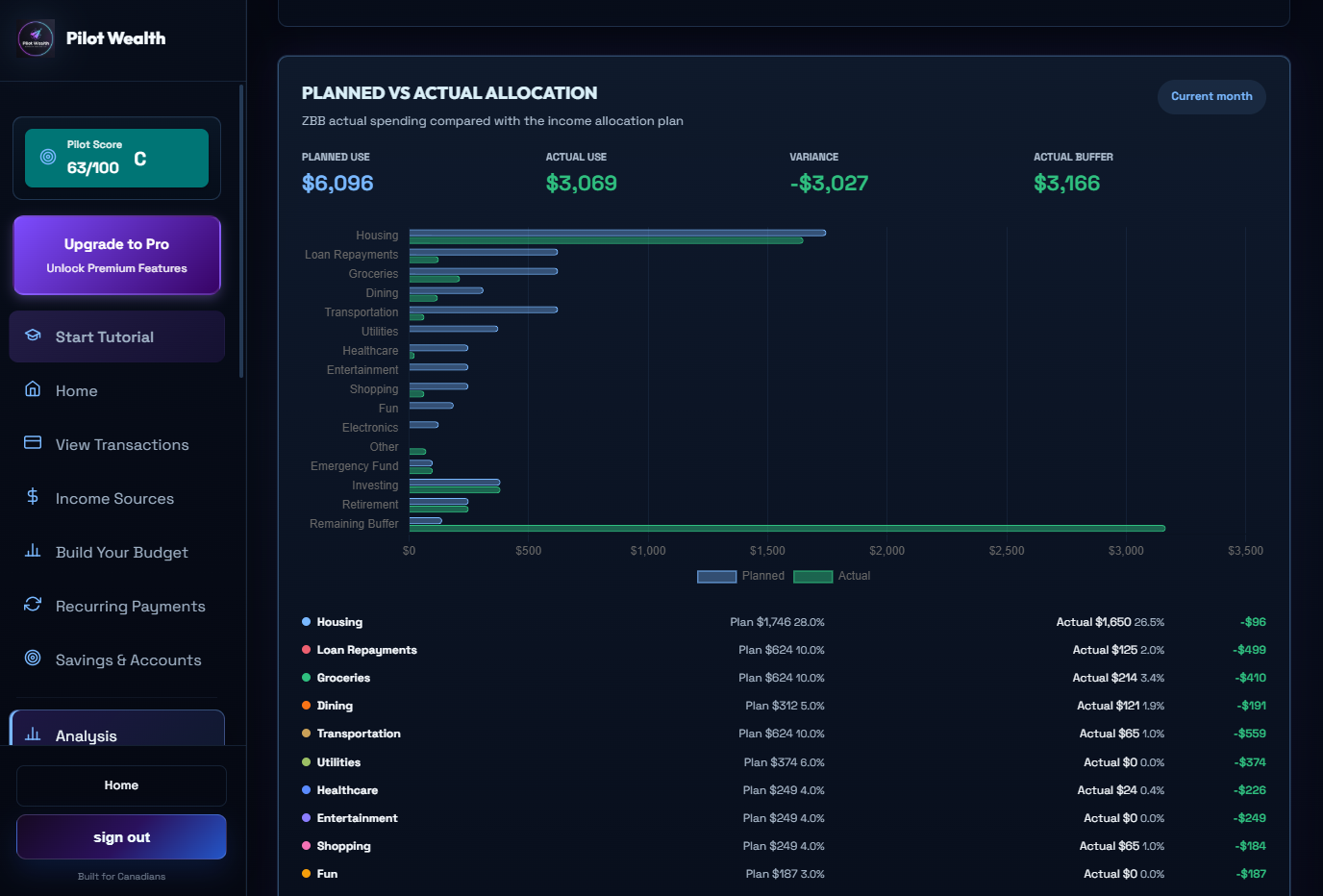Toggle the Actual legend swatch

[x=812, y=576]
